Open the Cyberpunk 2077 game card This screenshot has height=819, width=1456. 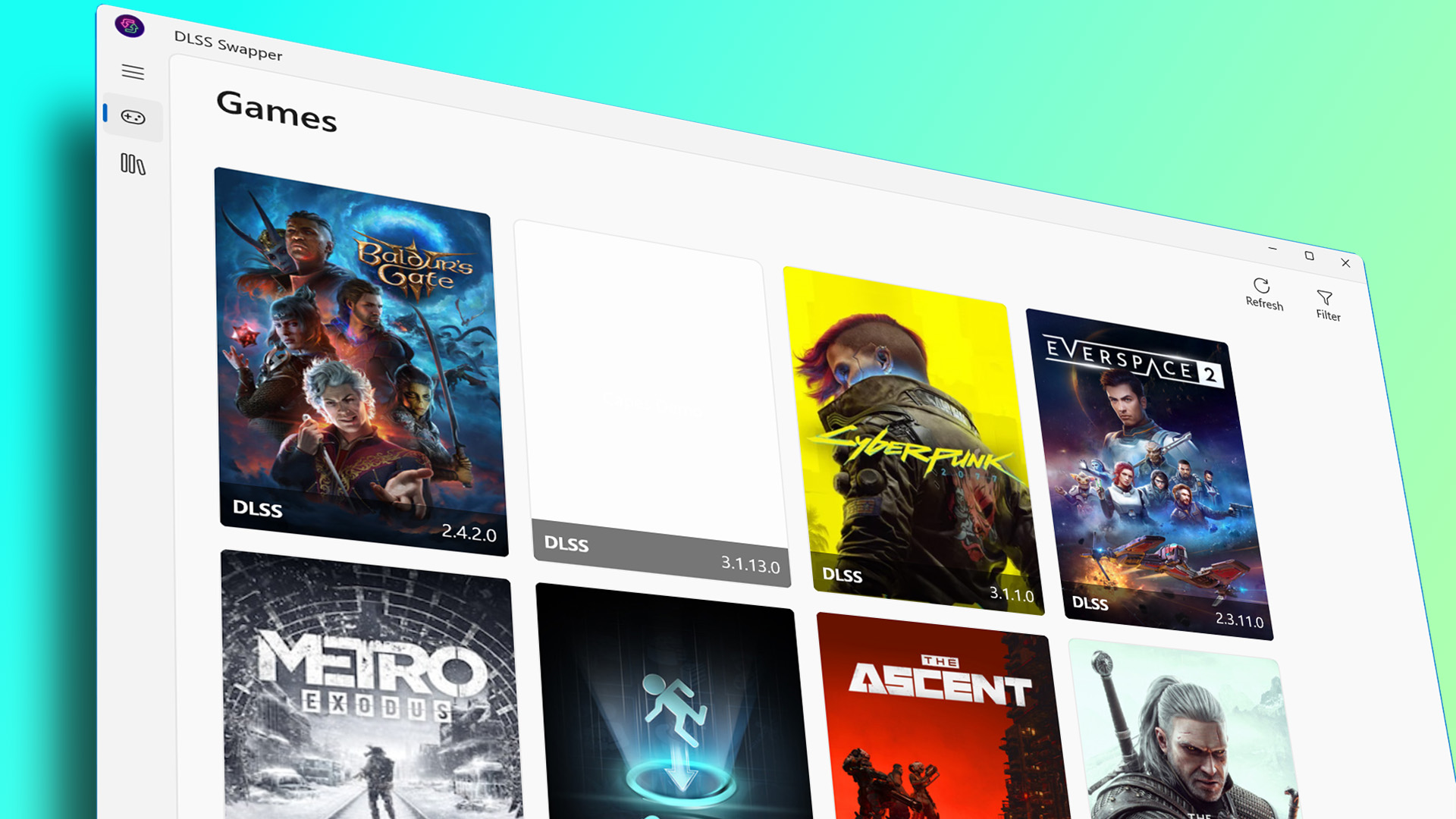tap(913, 441)
